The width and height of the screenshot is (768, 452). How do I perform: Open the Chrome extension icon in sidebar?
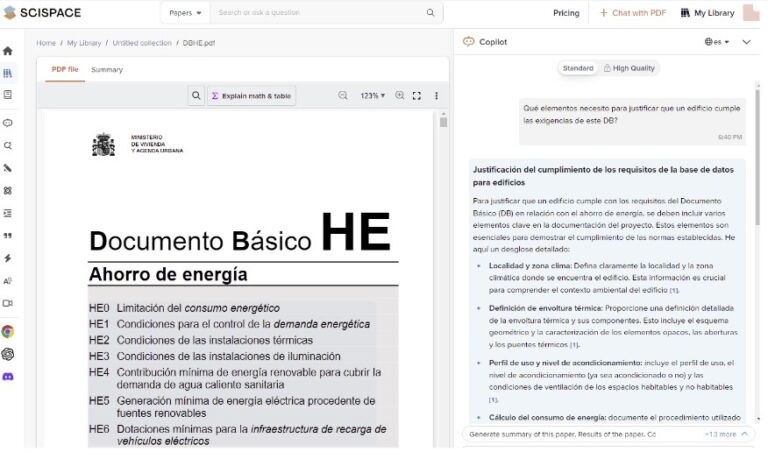8,332
